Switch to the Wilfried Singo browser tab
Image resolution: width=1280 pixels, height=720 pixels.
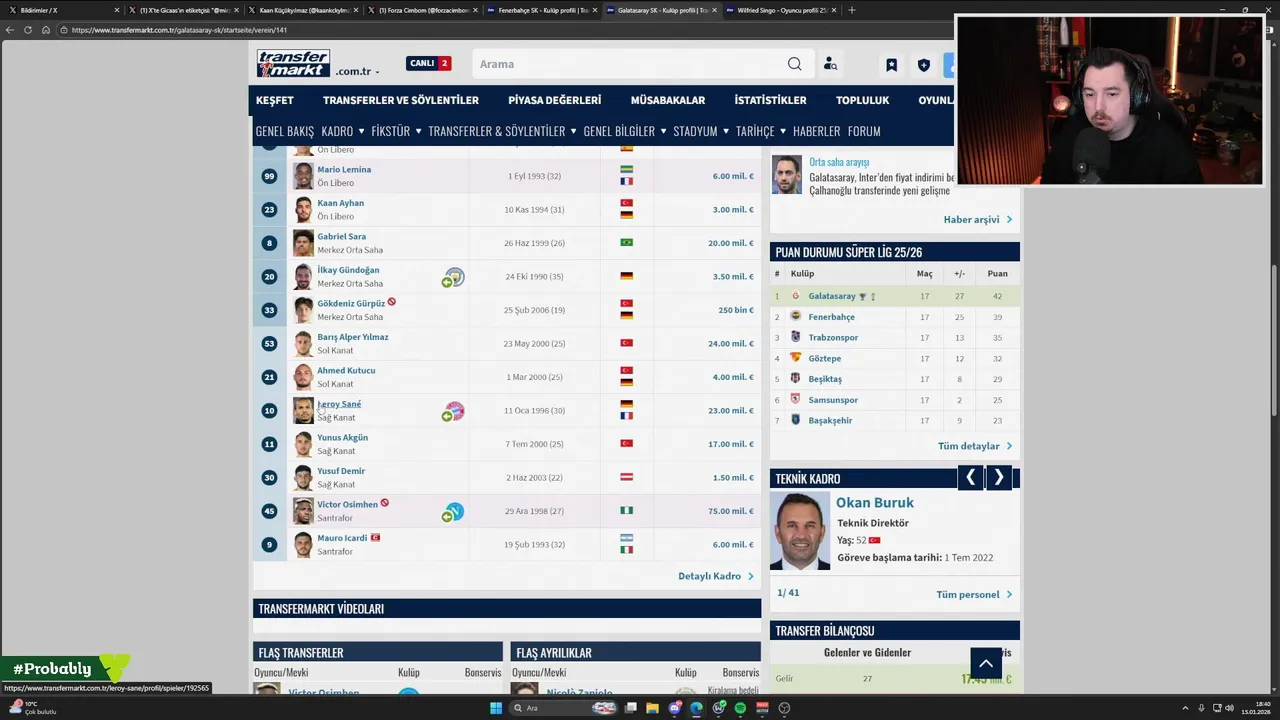point(781,10)
